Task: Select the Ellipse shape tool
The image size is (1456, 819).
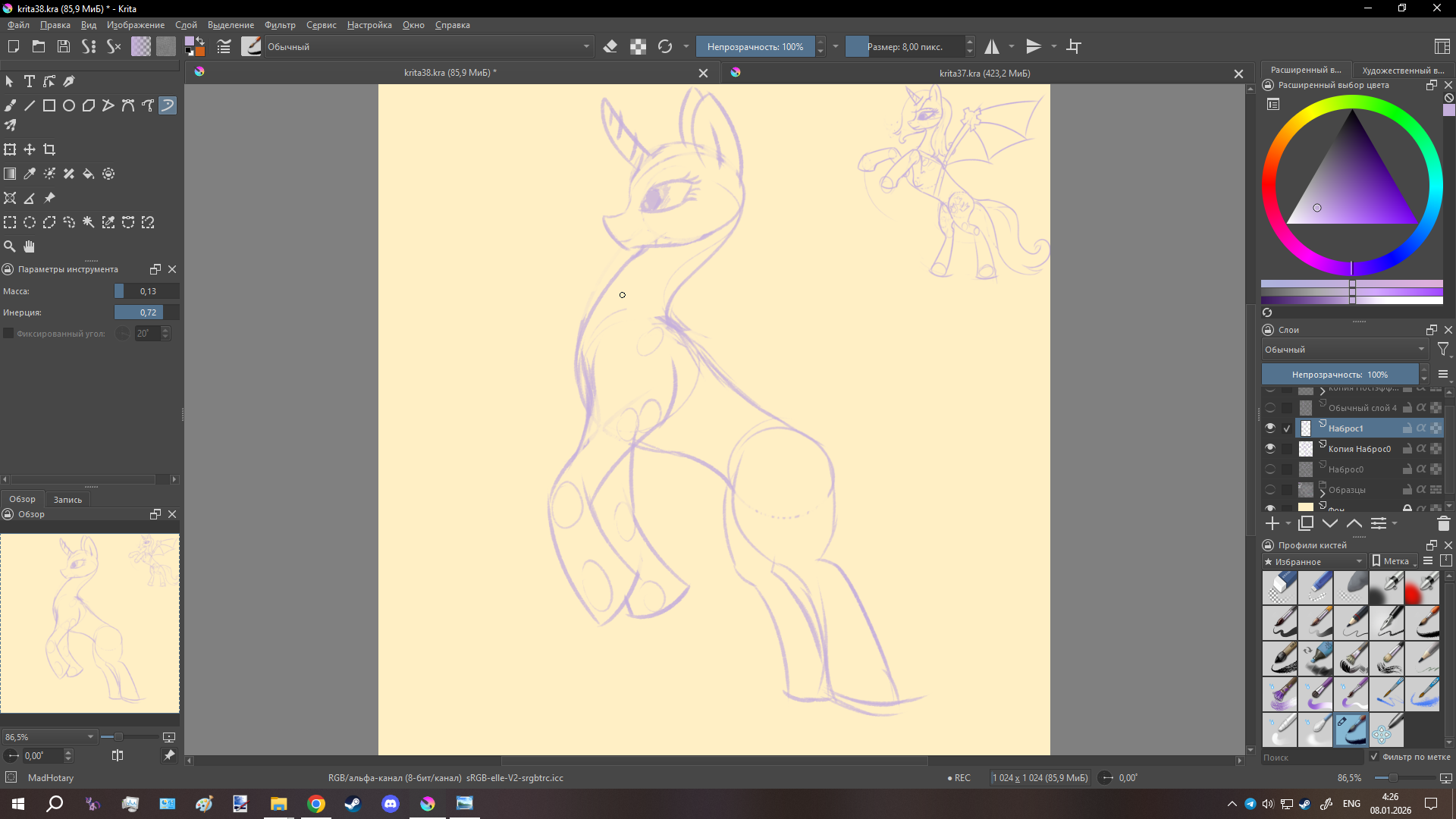Action: 69,105
